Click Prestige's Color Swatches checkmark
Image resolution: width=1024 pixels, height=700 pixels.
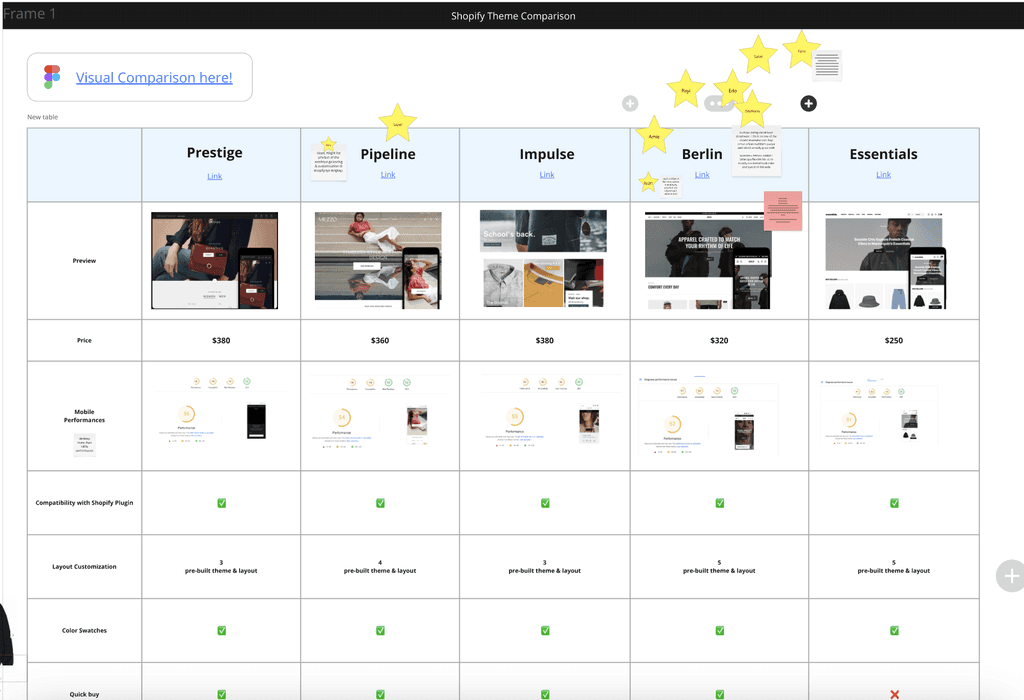[221, 631]
